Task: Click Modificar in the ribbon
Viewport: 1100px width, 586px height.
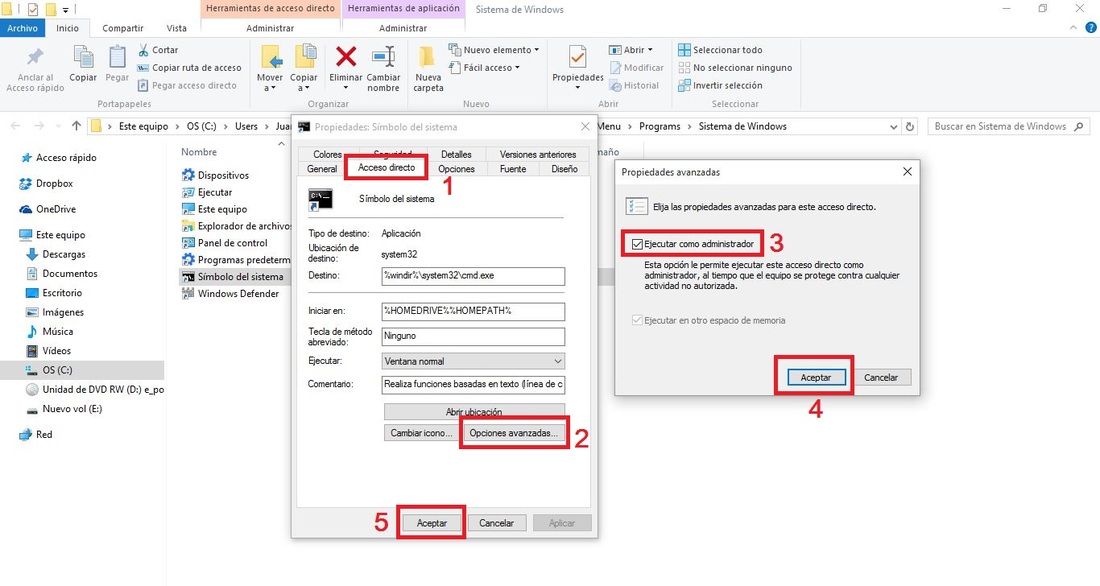Action: pyautogui.click(x=636, y=67)
